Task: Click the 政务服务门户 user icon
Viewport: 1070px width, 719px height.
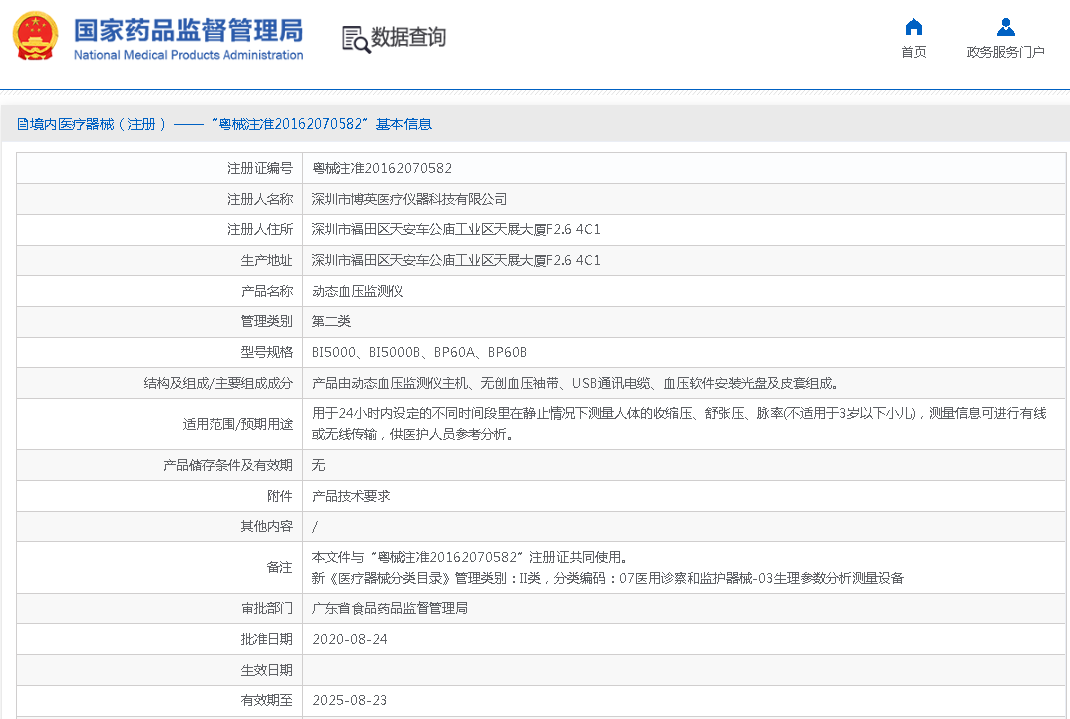Action: pyautogui.click(x=1005, y=27)
